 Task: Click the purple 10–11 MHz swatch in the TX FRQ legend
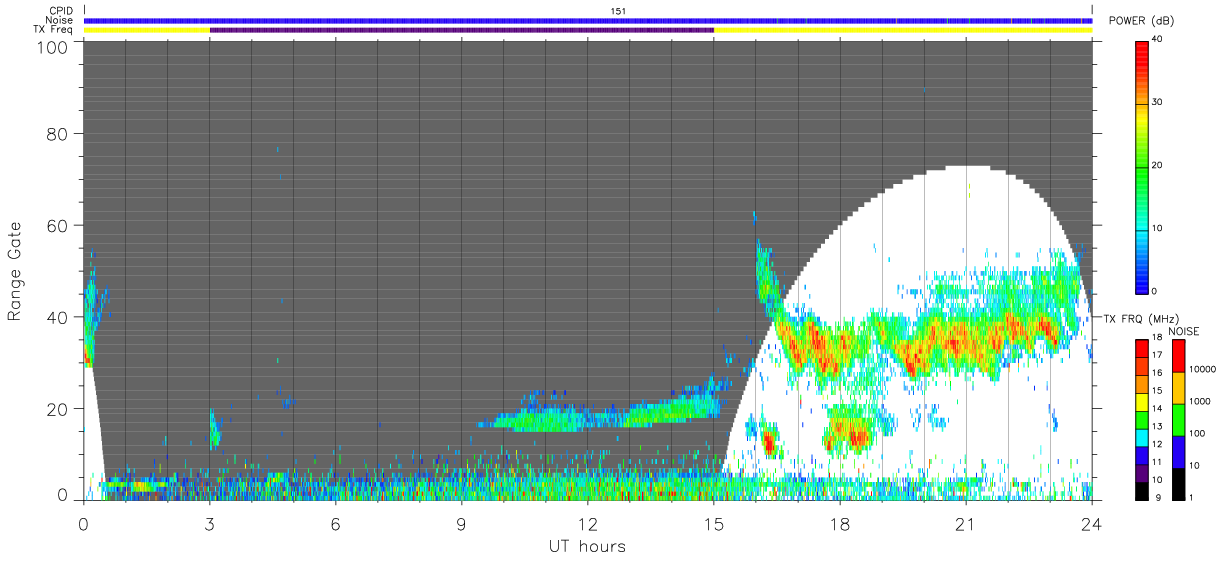click(x=1142, y=472)
